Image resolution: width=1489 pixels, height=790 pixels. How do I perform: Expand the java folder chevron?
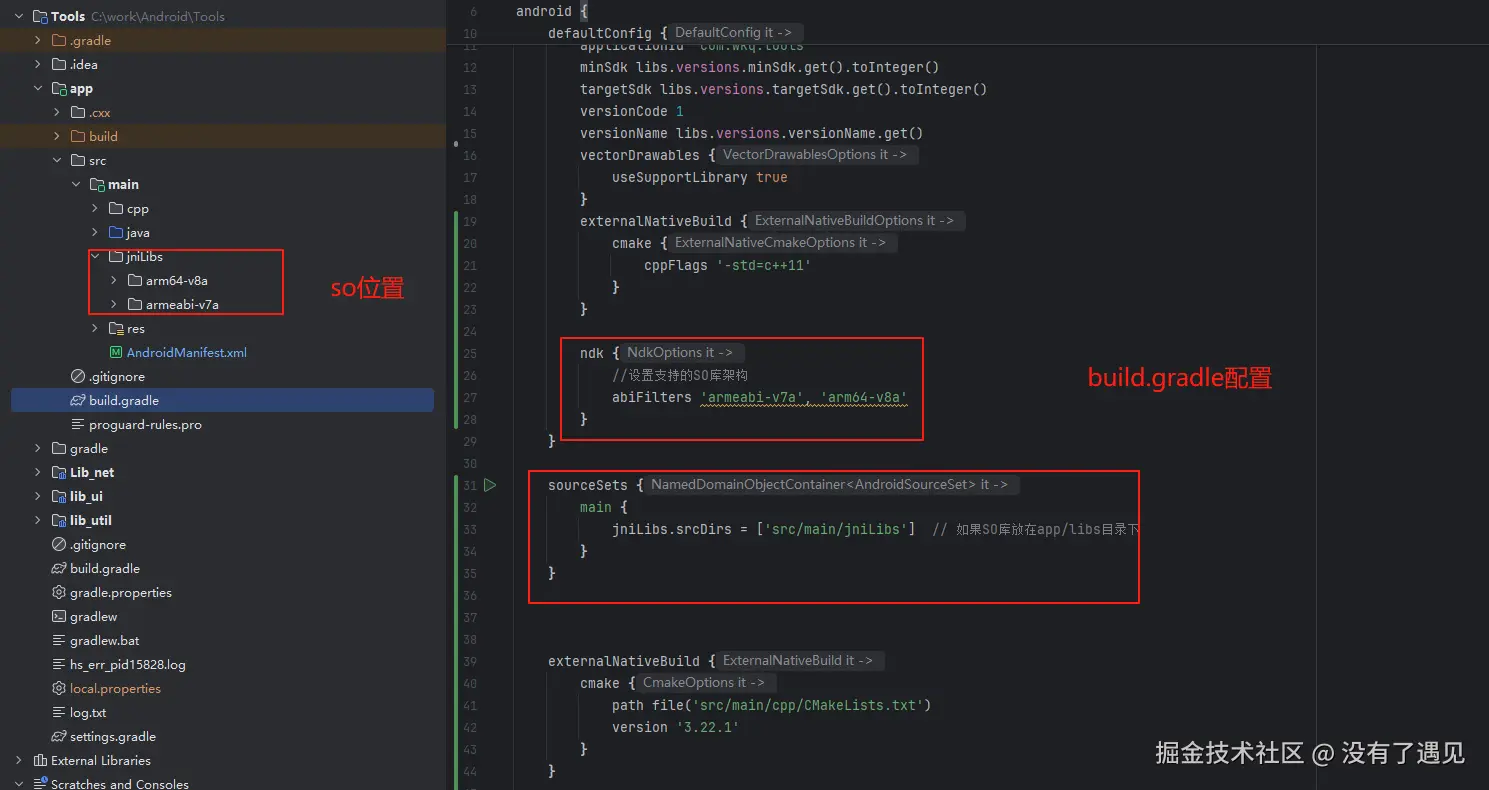pyautogui.click(x=95, y=232)
